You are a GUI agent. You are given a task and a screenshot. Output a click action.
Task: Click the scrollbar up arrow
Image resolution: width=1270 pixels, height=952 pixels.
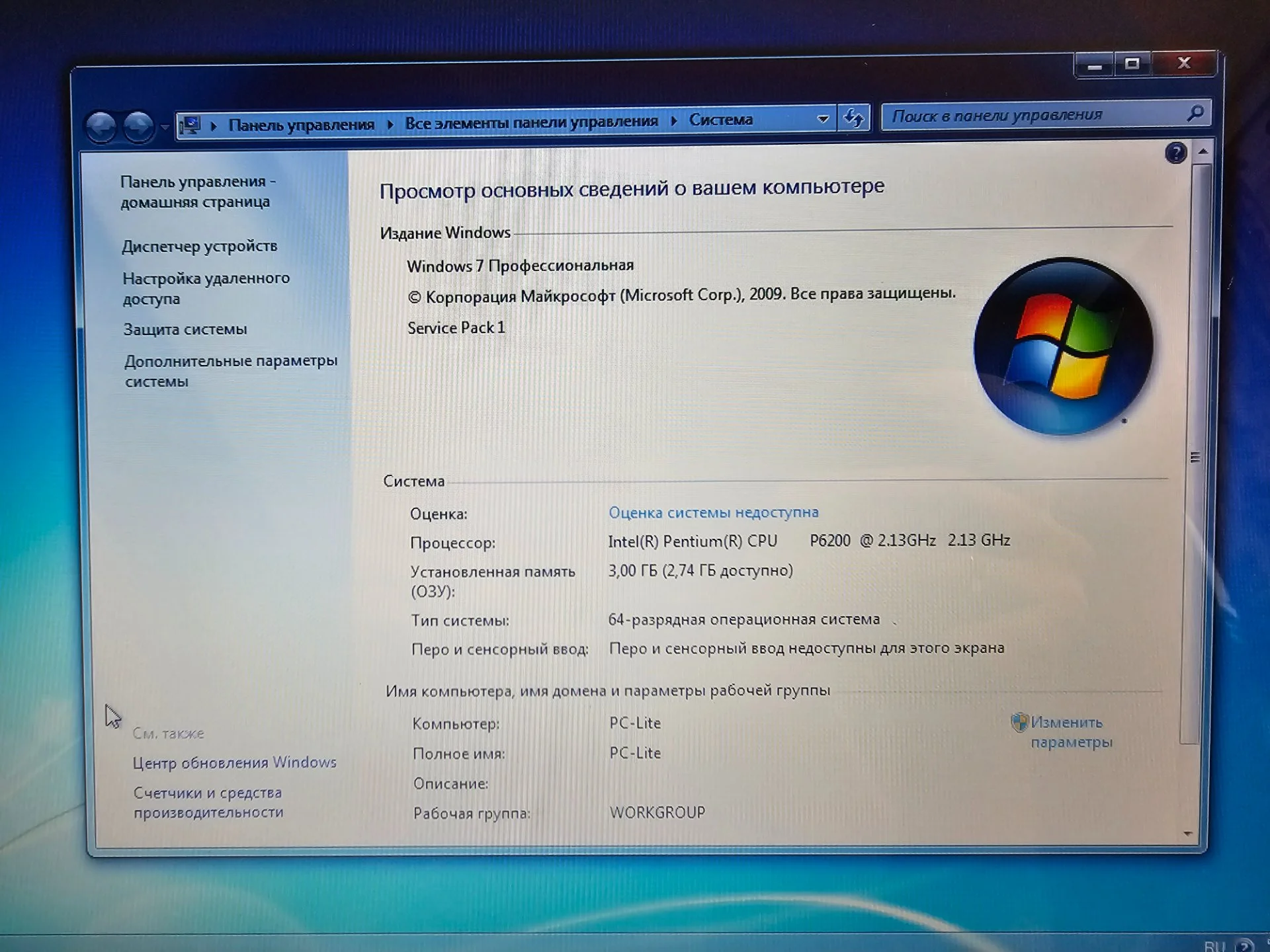coord(1203,151)
